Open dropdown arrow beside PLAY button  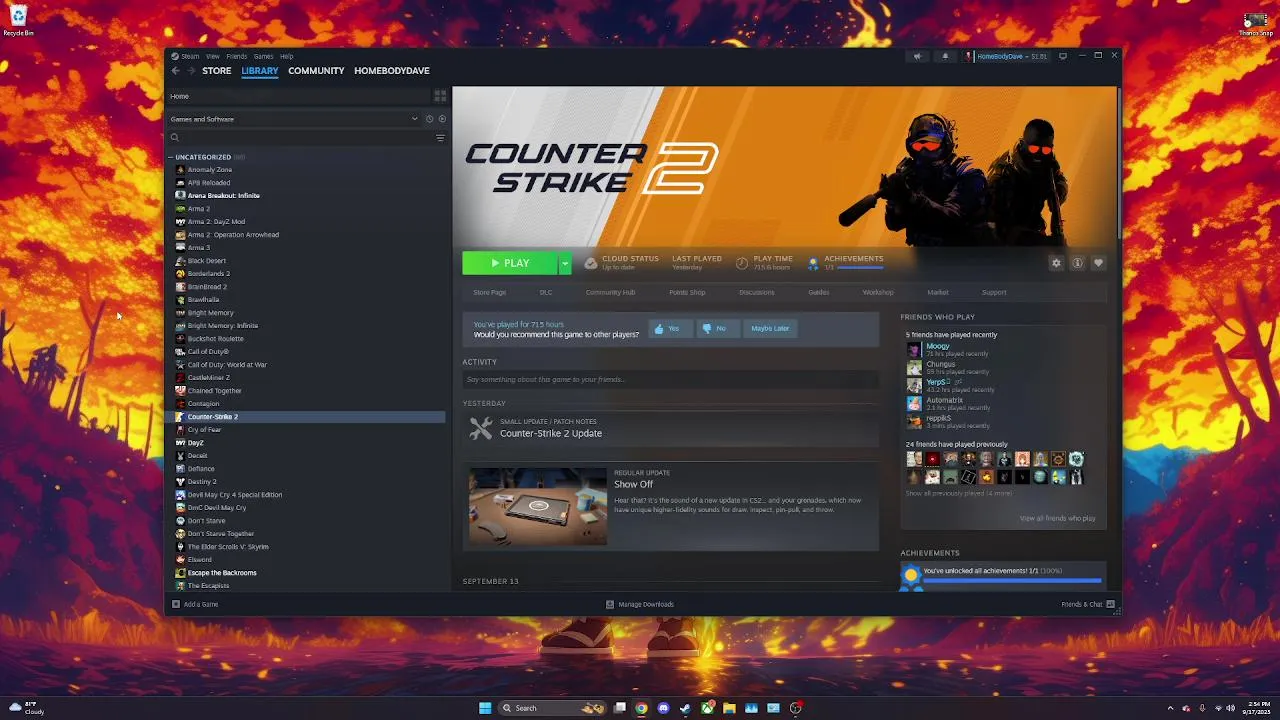coord(565,263)
